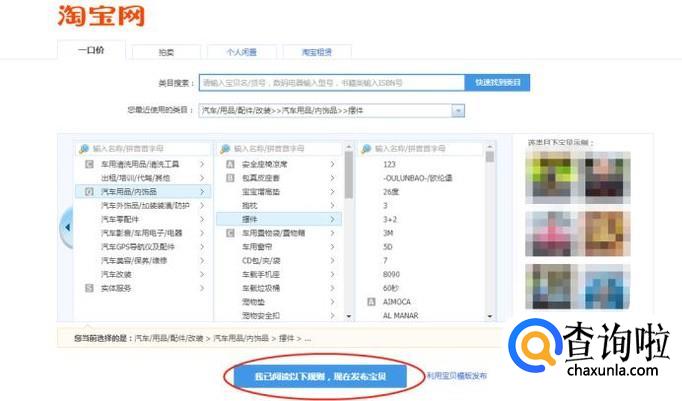Expand the chevron of 汽车零配件
682x401 pixels.
pos(202,219)
